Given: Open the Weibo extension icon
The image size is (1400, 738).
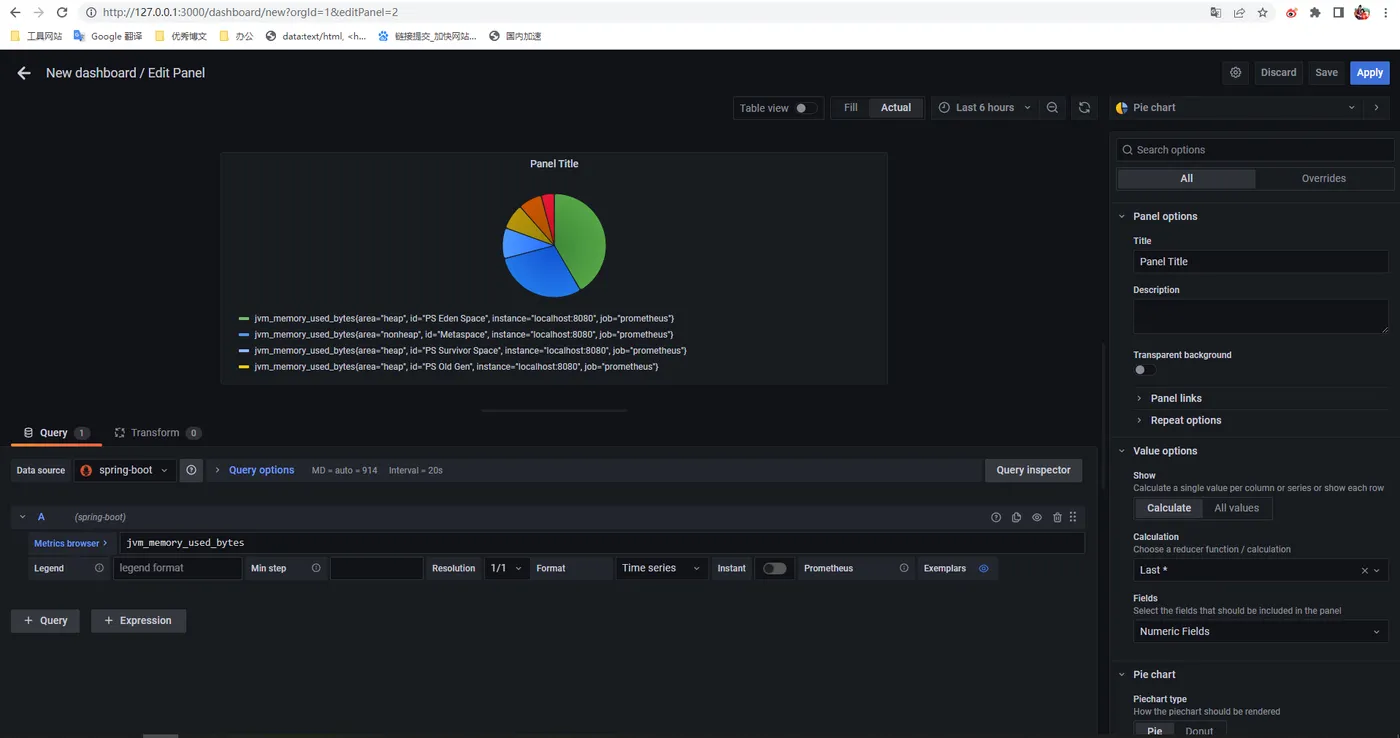Looking at the screenshot, I should 1291,13.
